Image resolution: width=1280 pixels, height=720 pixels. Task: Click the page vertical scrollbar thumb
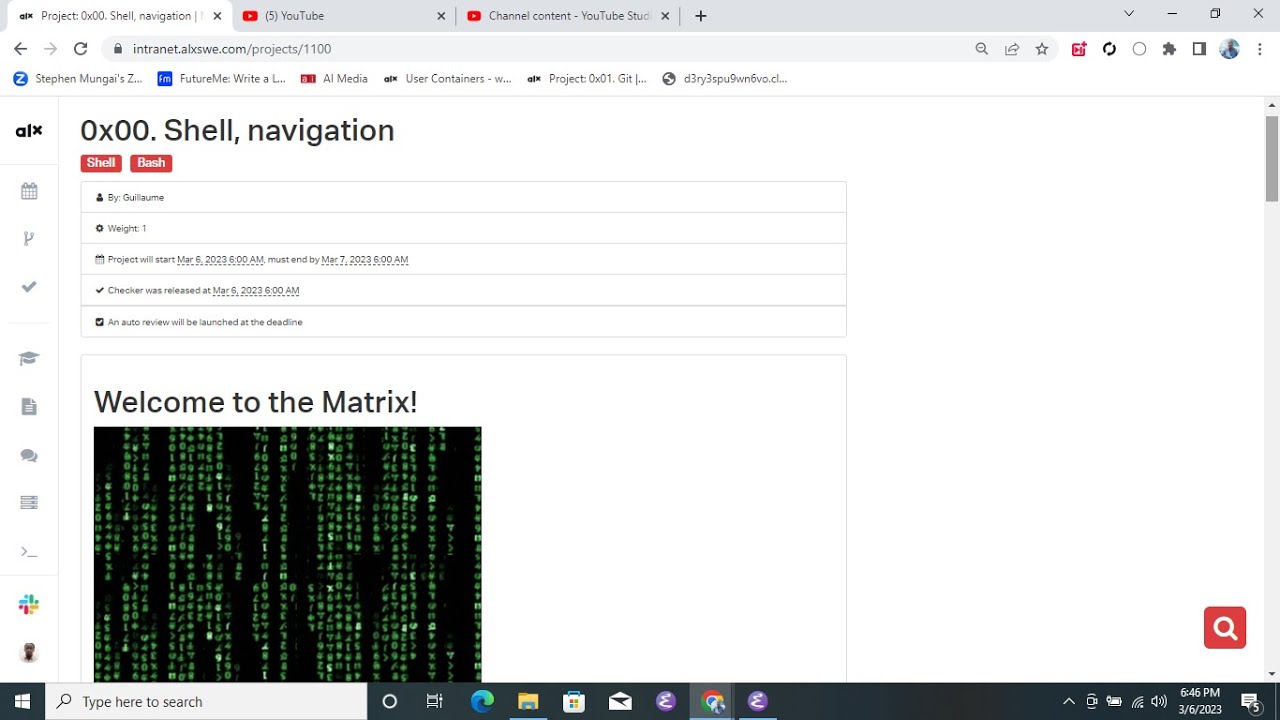1272,159
